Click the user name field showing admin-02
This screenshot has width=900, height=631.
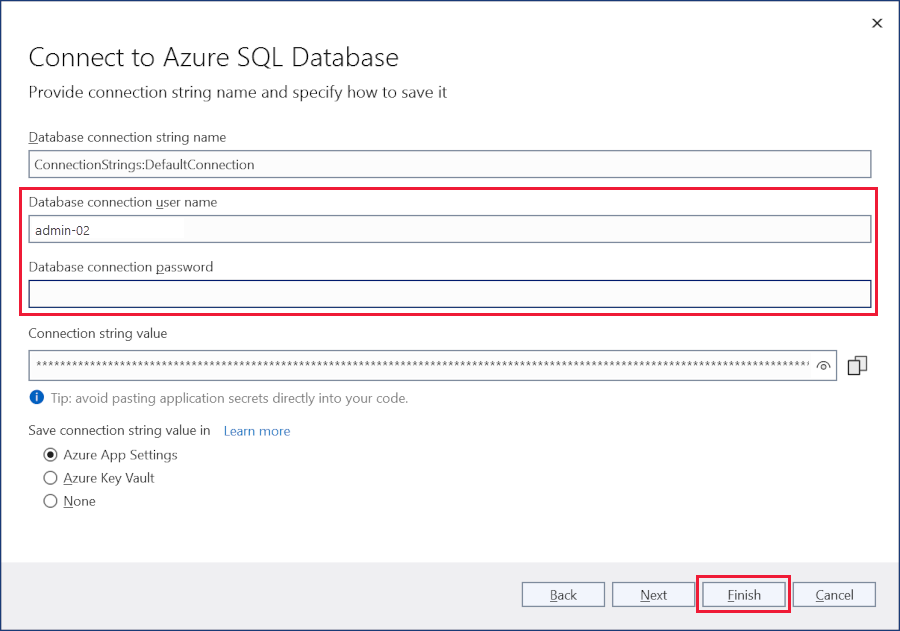[x=449, y=229]
